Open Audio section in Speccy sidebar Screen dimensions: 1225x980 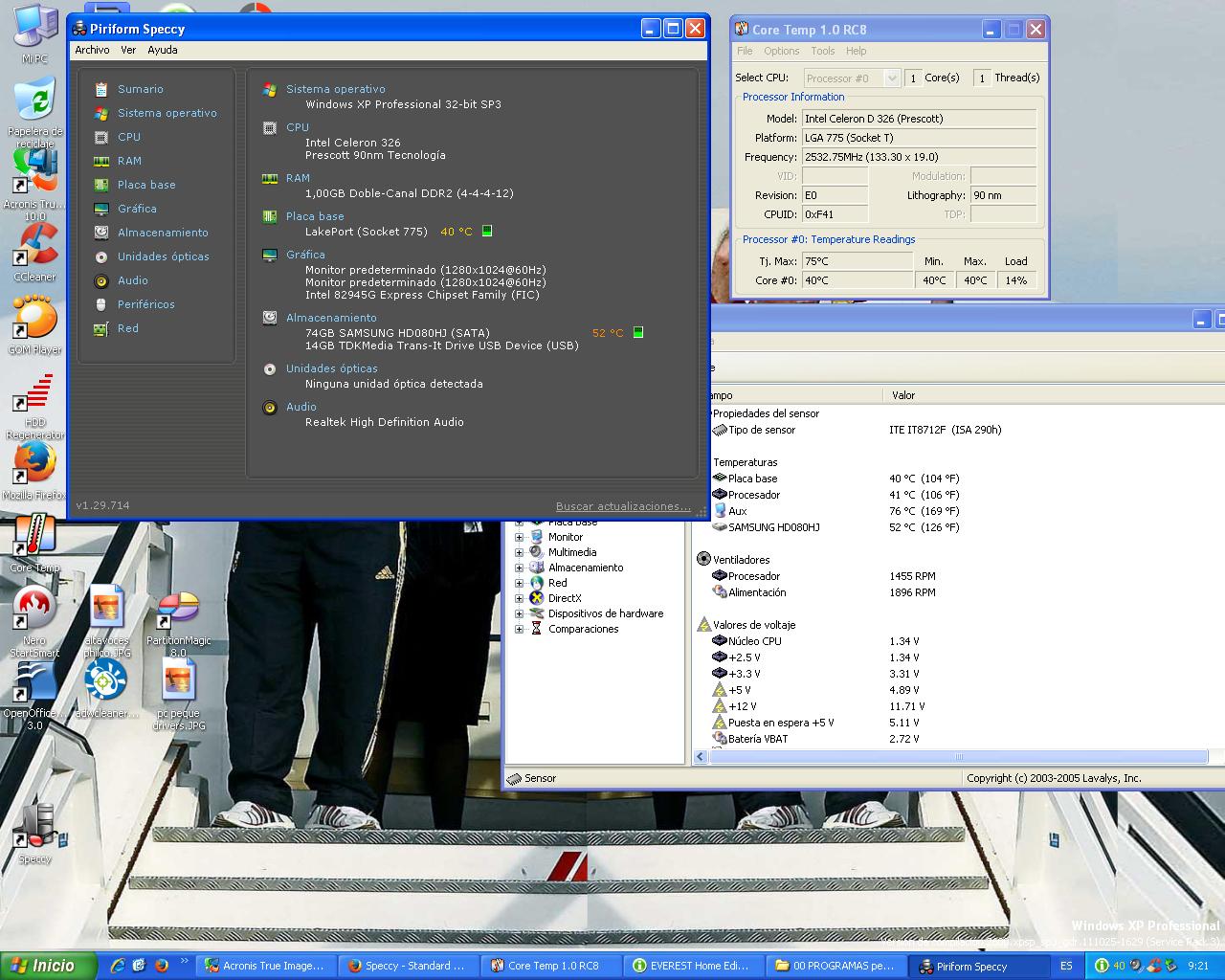133,280
